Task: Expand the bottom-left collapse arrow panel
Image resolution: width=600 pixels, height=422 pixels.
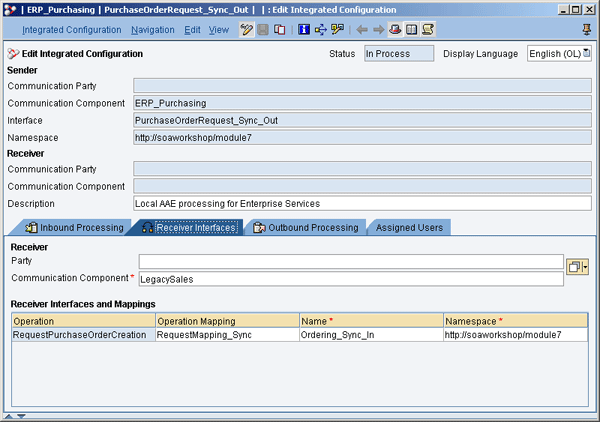Action: tap(10, 415)
